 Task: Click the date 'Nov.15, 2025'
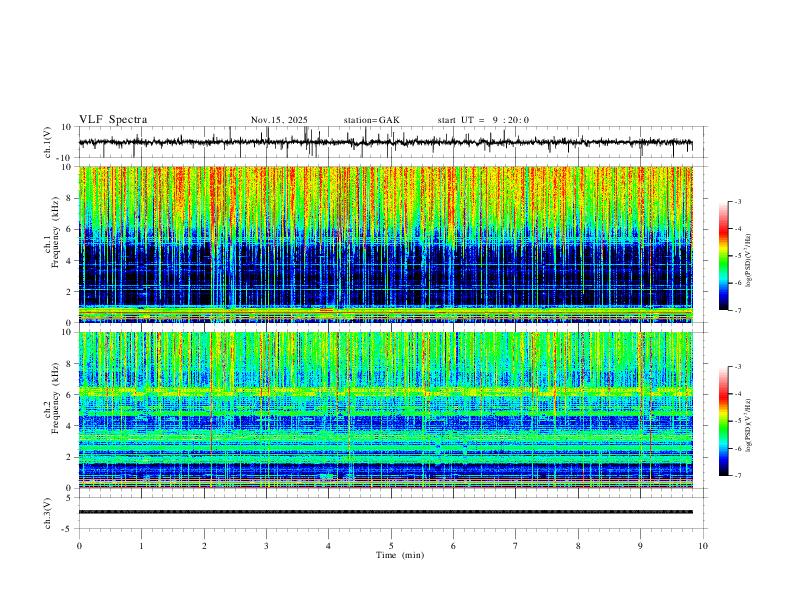click(x=279, y=120)
